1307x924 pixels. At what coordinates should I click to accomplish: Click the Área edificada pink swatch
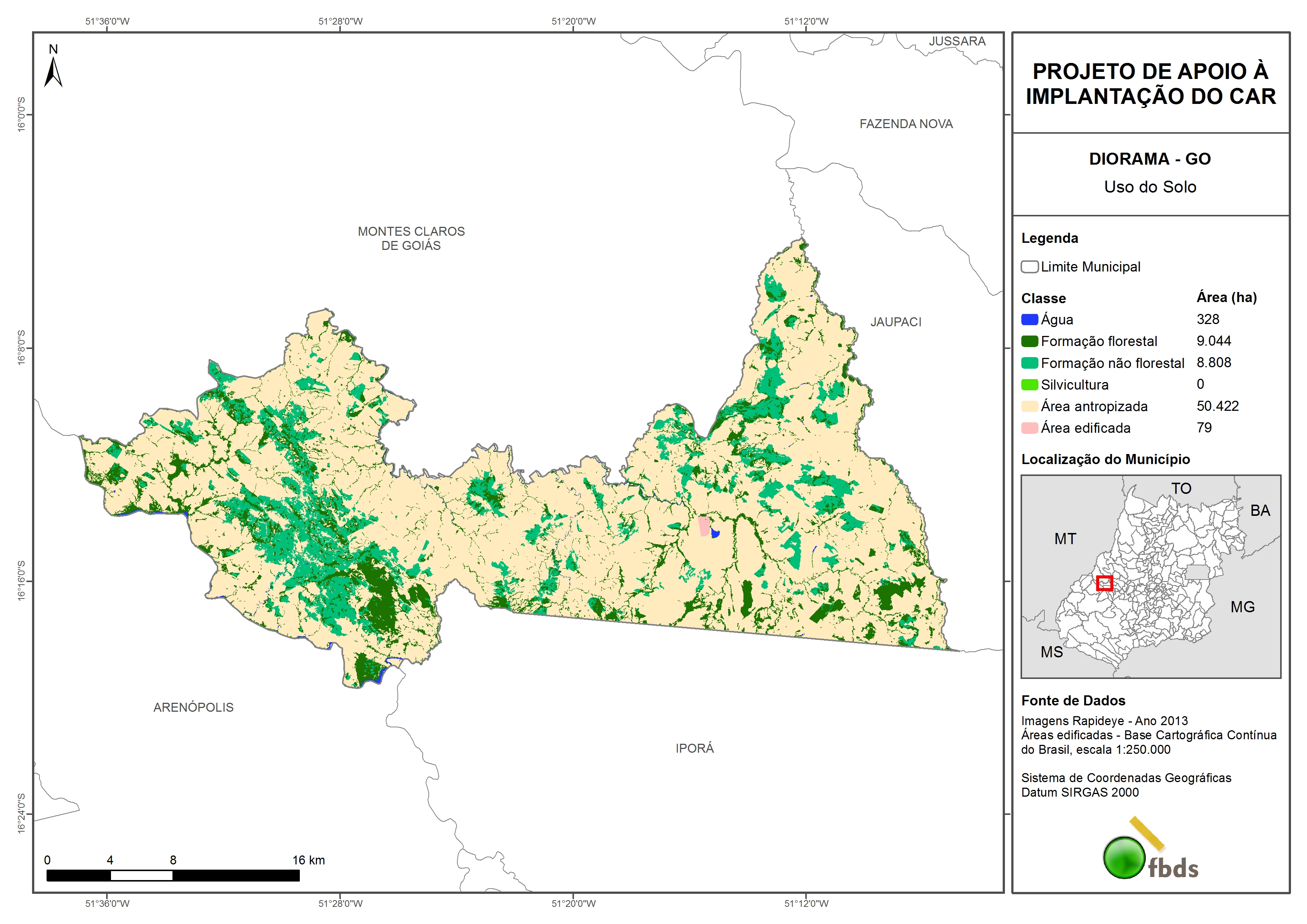[x=1029, y=428]
